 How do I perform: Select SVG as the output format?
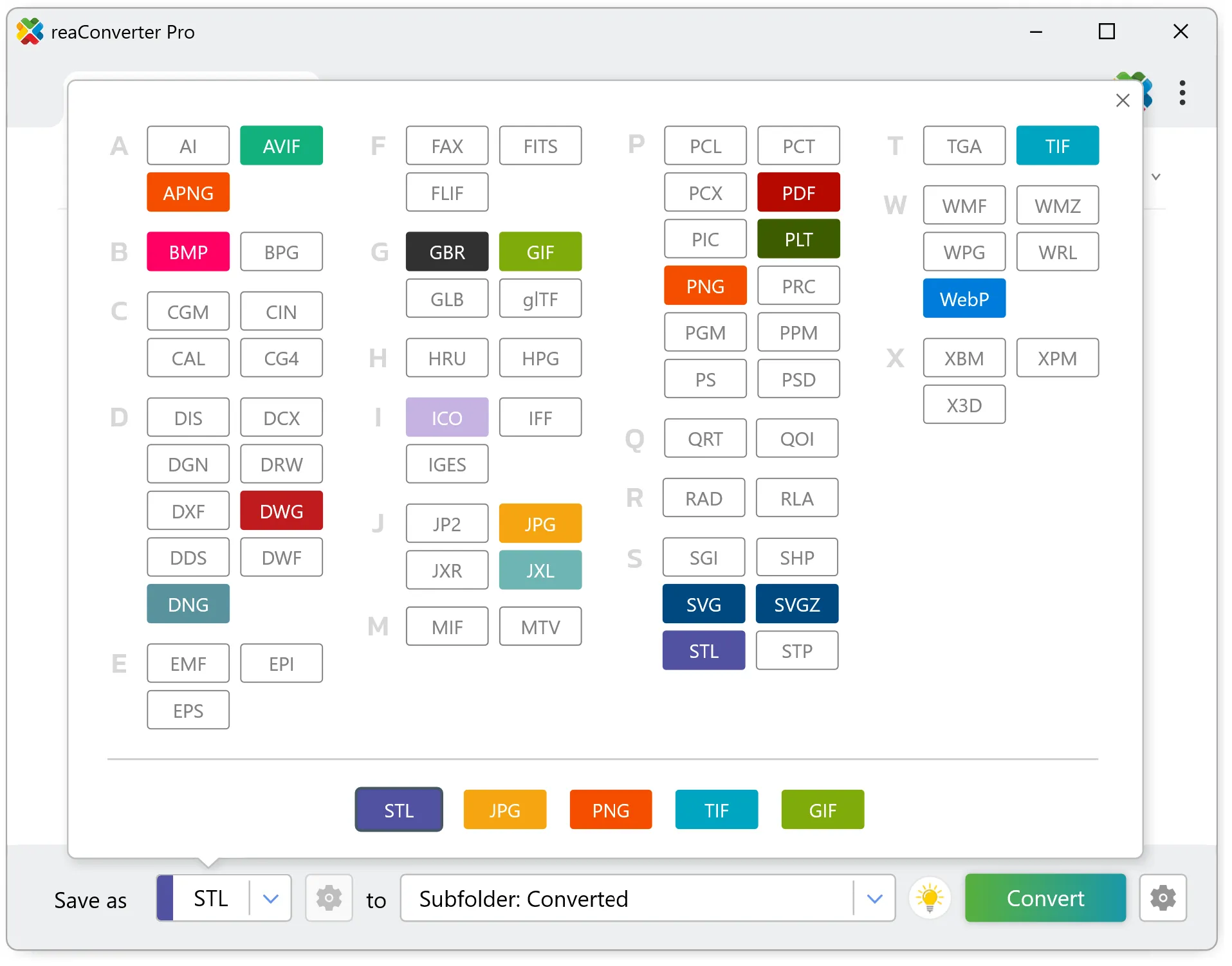[704, 604]
